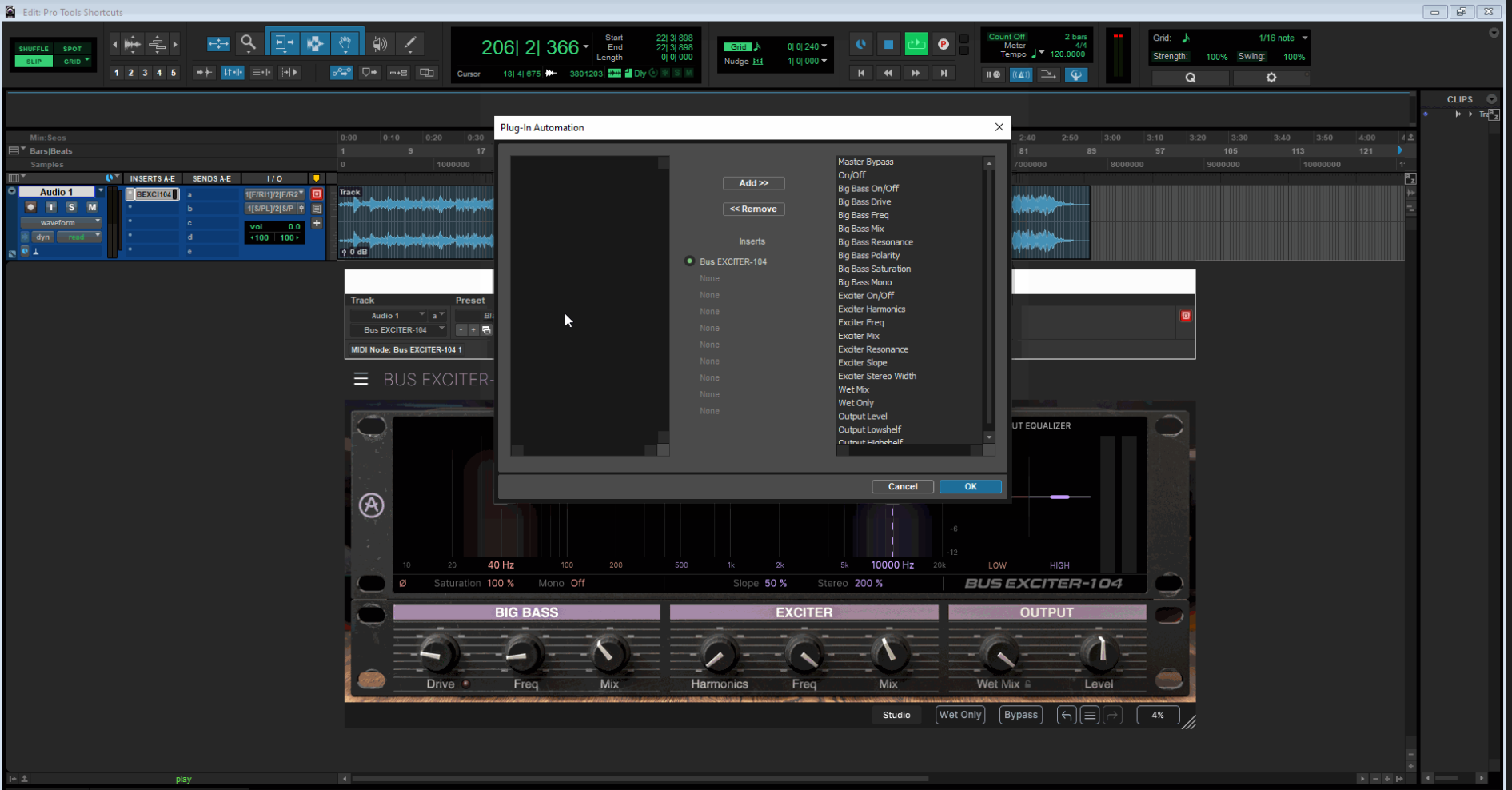Viewport: 1512px width, 790px height.
Task: Click the plug-in undo arrow icon
Action: [x=1066, y=715]
